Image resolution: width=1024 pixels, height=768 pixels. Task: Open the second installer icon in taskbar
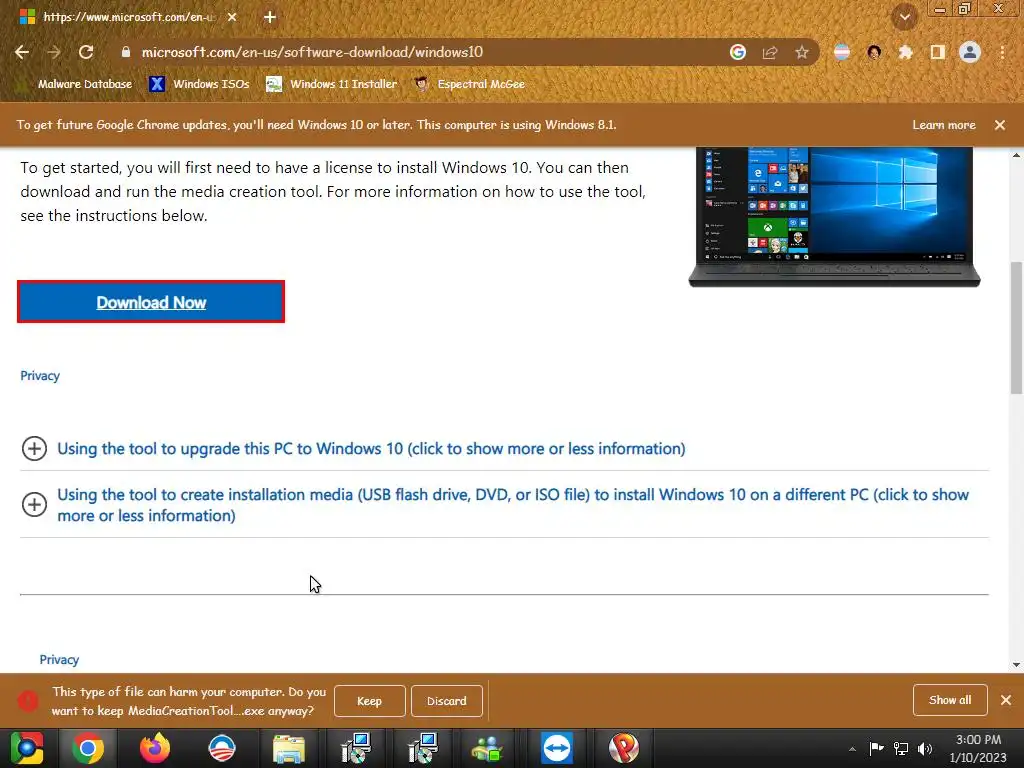pyautogui.click(x=423, y=748)
